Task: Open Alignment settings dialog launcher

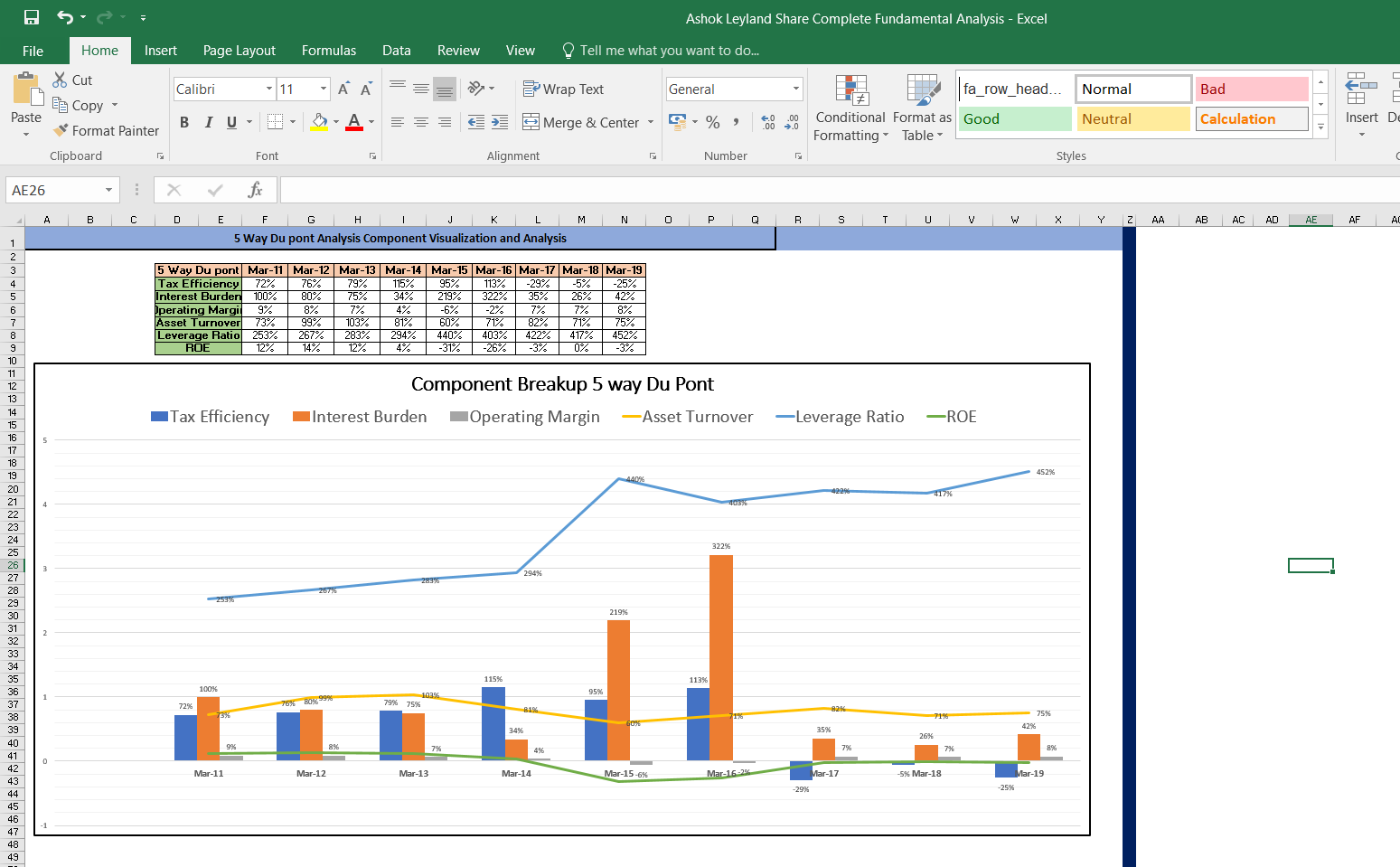Action: click(653, 156)
